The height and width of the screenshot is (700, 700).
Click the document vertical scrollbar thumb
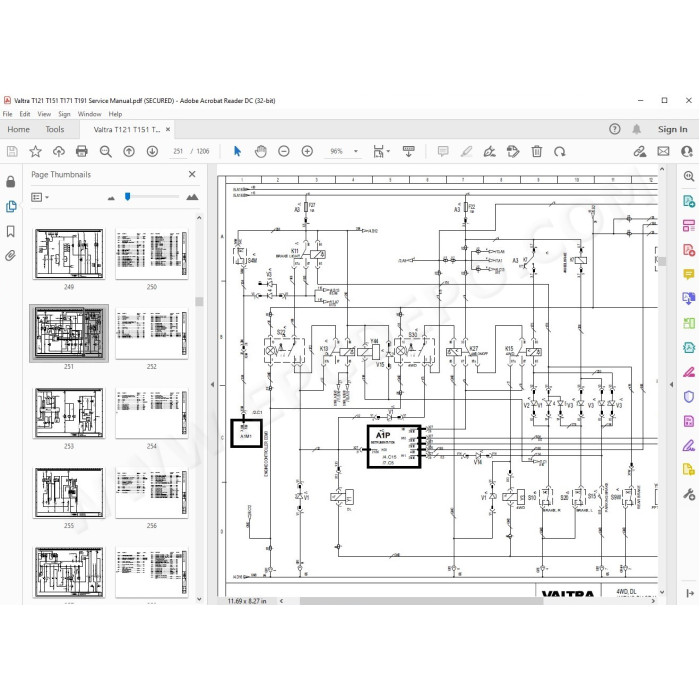[x=662, y=261]
